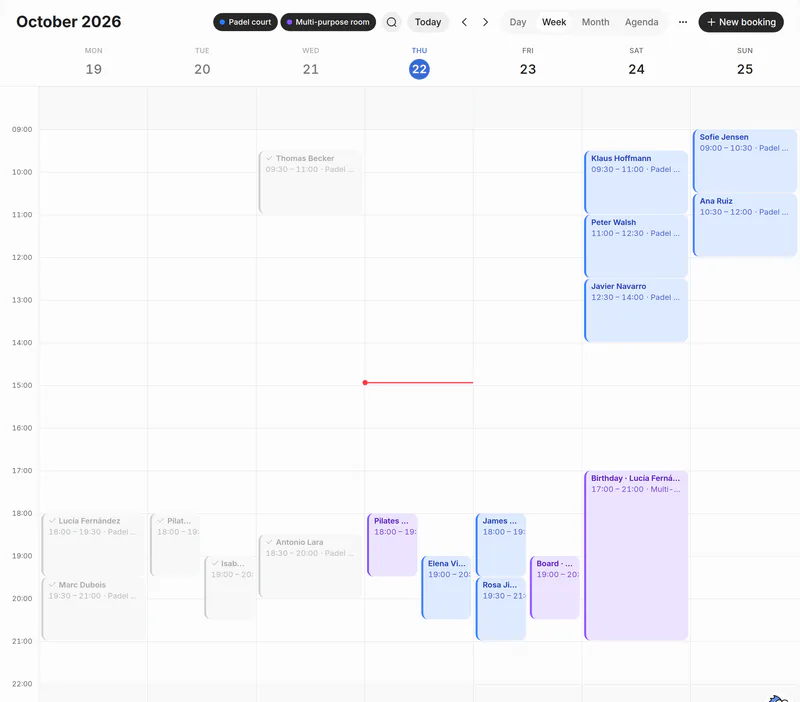This screenshot has height=702, width=800.
Task: Open the calendar search
Action: [x=391, y=22]
